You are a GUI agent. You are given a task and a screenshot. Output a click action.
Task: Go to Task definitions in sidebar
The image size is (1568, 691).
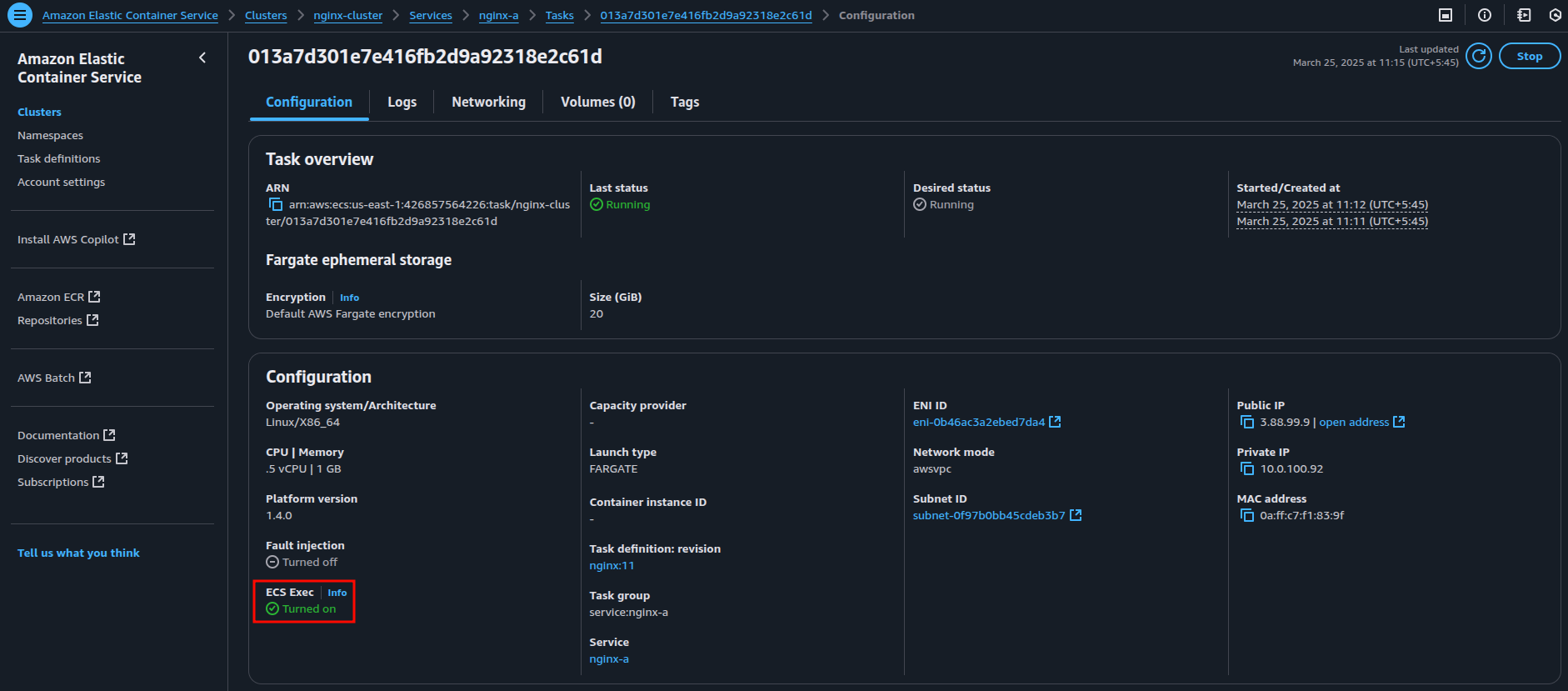pos(58,158)
